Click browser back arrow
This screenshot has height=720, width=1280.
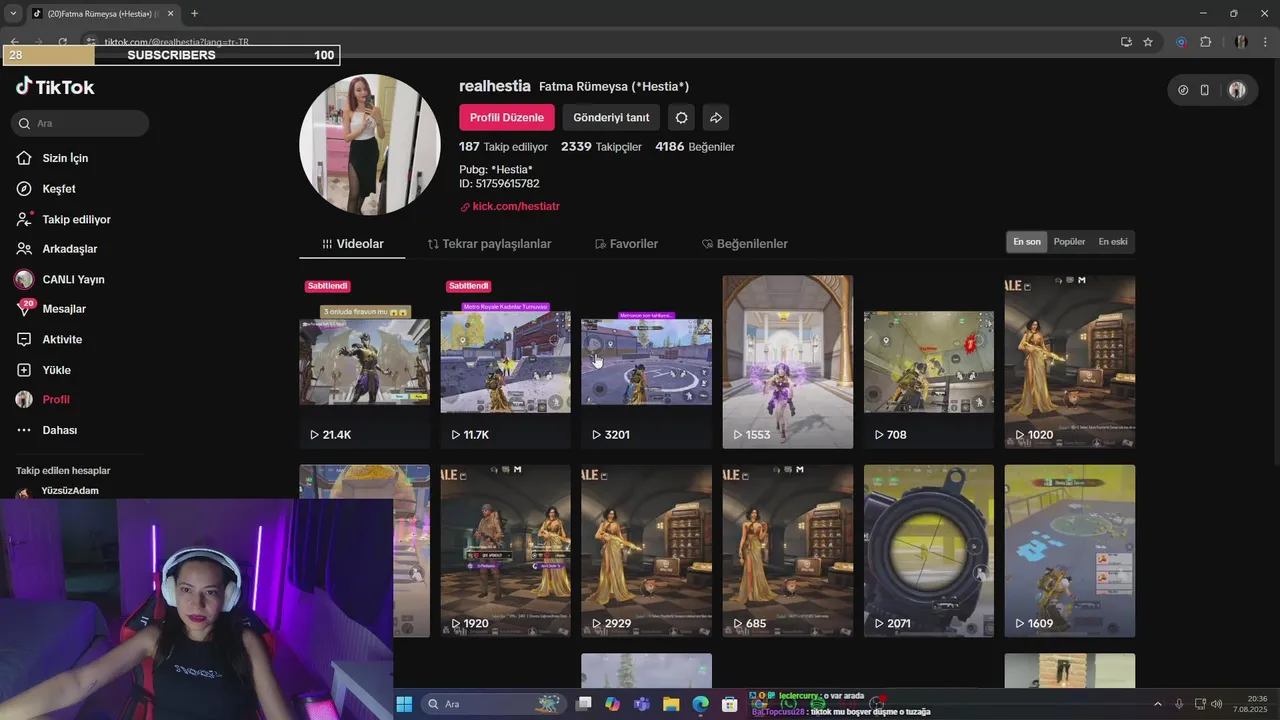(x=15, y=42)
